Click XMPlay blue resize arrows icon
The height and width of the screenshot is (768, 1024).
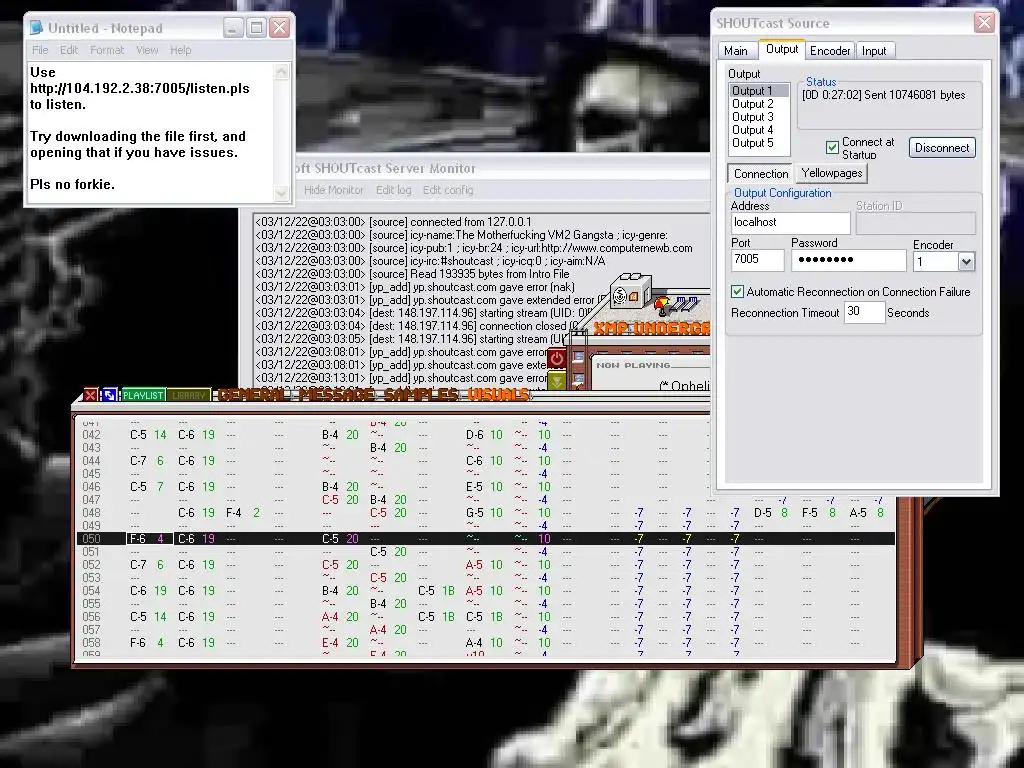coord(109,394)
